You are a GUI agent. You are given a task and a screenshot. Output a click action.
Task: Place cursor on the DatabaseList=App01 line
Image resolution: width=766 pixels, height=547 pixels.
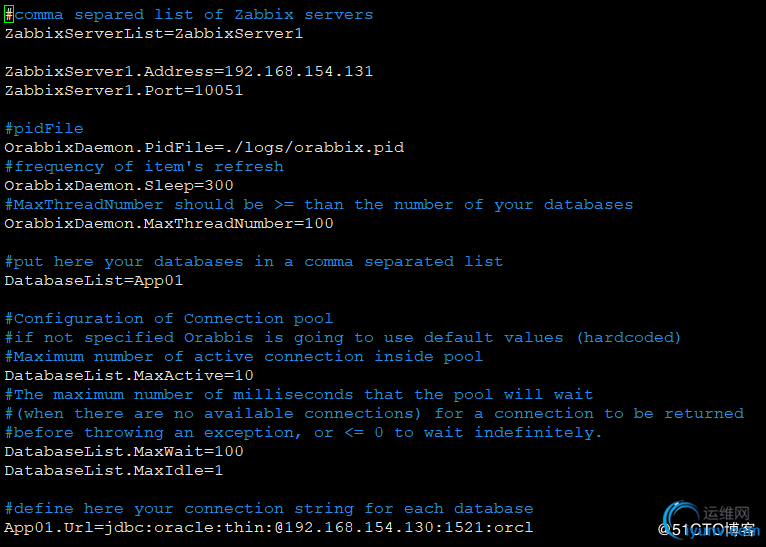(93, 281)
